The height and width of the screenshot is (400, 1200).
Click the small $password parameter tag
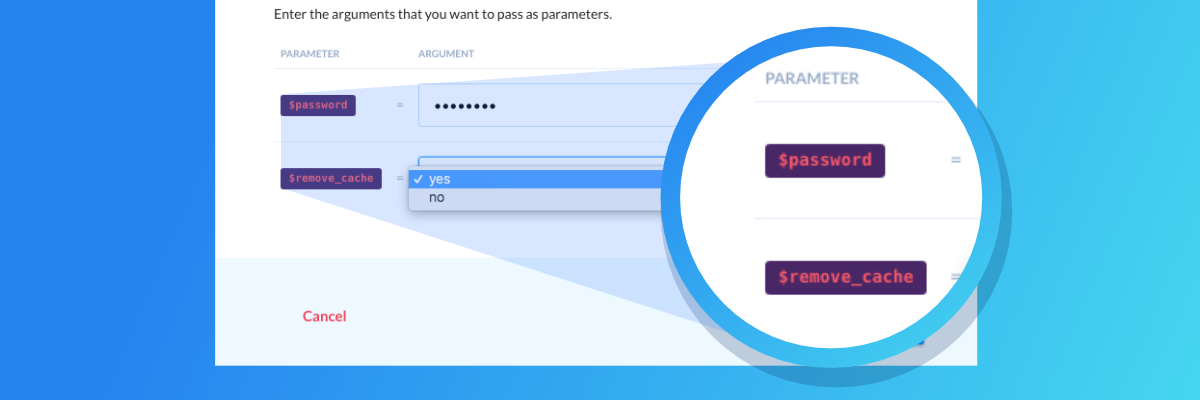317,105
